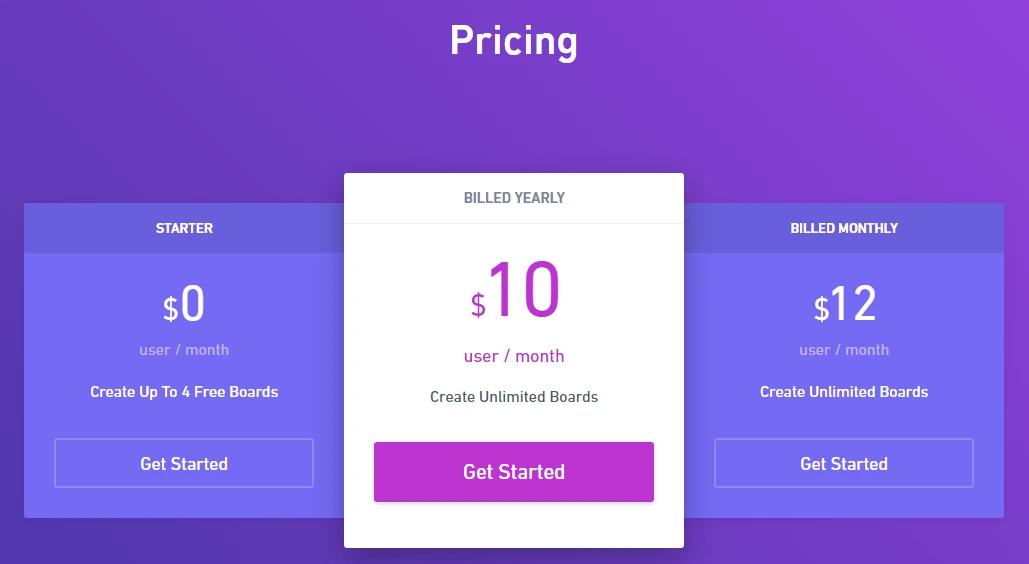The width and height of the screenshot is (1029, 564).
Task: Click the Starter plan Get Started button
Action: click(184, 463)
